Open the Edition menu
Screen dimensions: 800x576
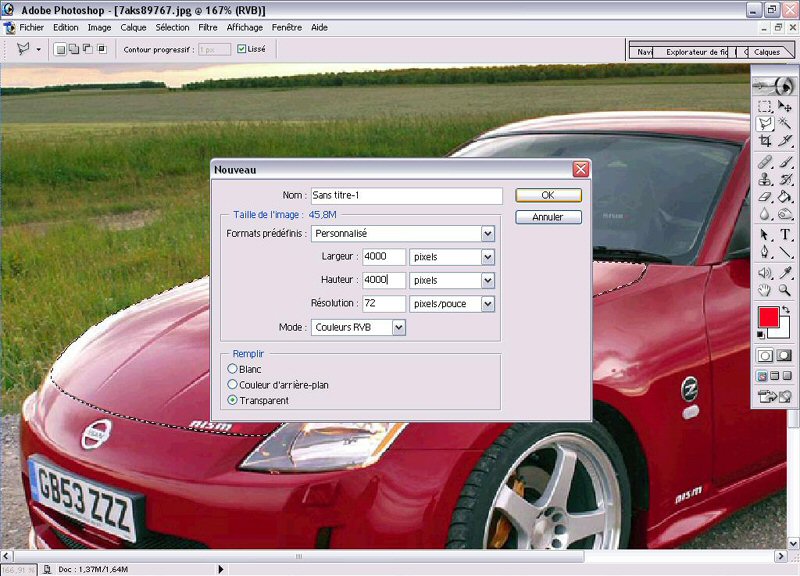[x=66, y=28]
